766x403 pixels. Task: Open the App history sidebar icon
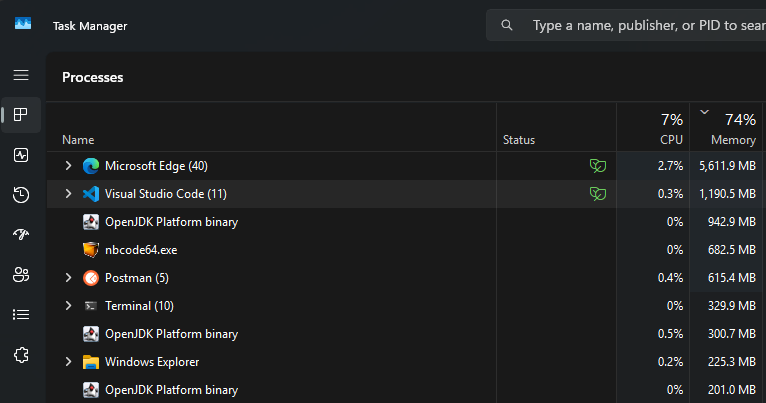pos(21,195)
